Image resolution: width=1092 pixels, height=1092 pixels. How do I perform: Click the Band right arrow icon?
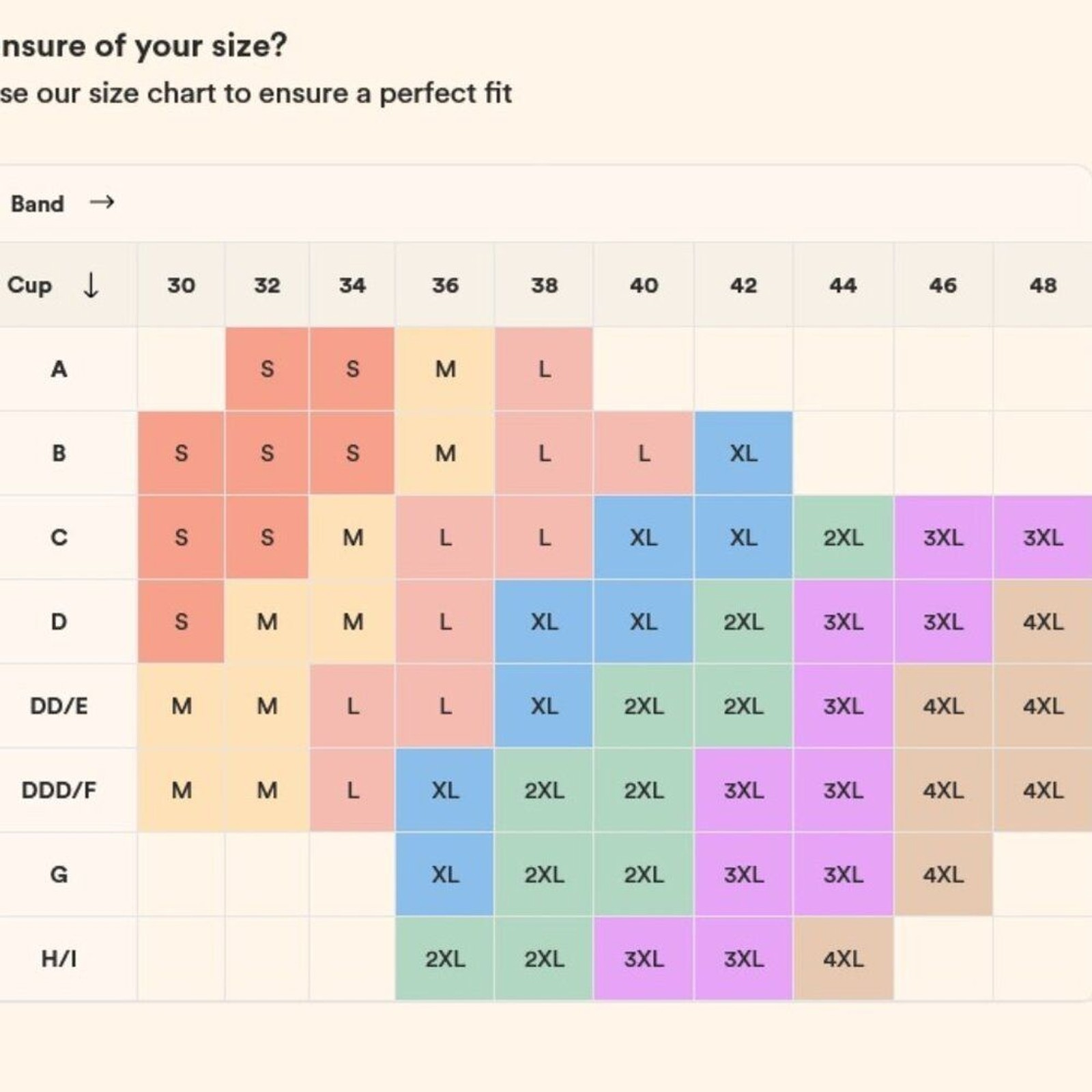coord(102,202)
